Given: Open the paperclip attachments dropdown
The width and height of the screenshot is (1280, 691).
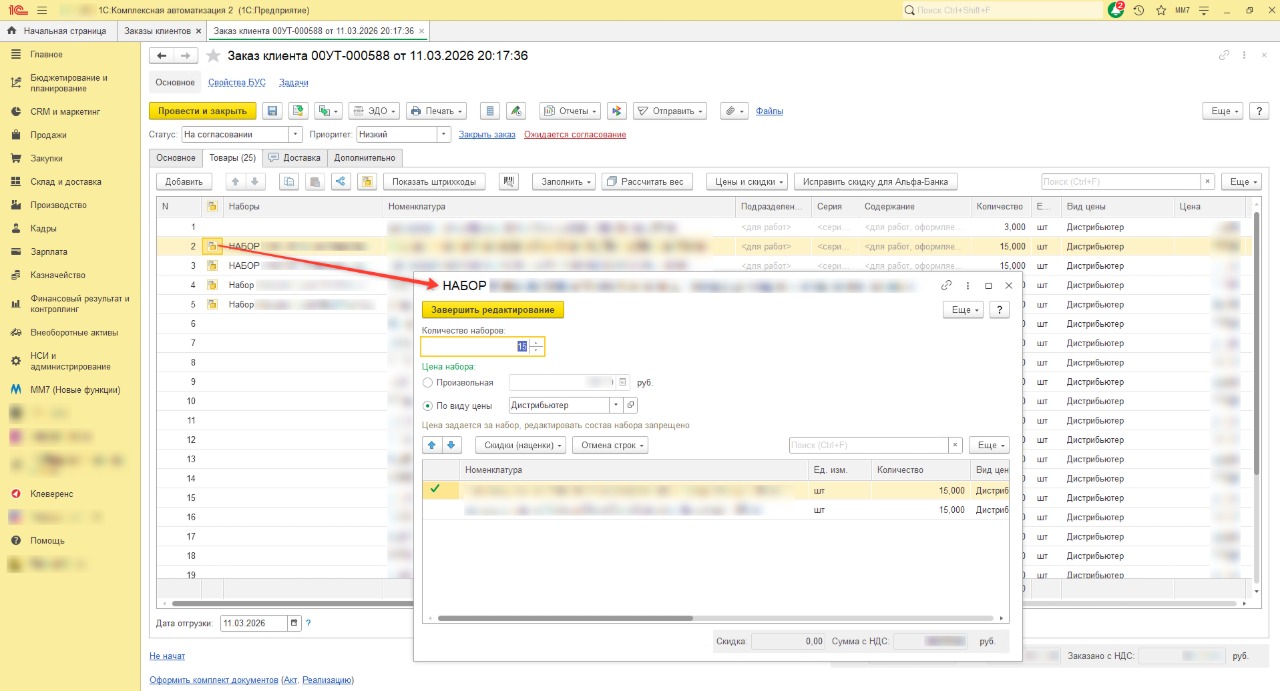Looking at the screenshot, I should (735, 111).
